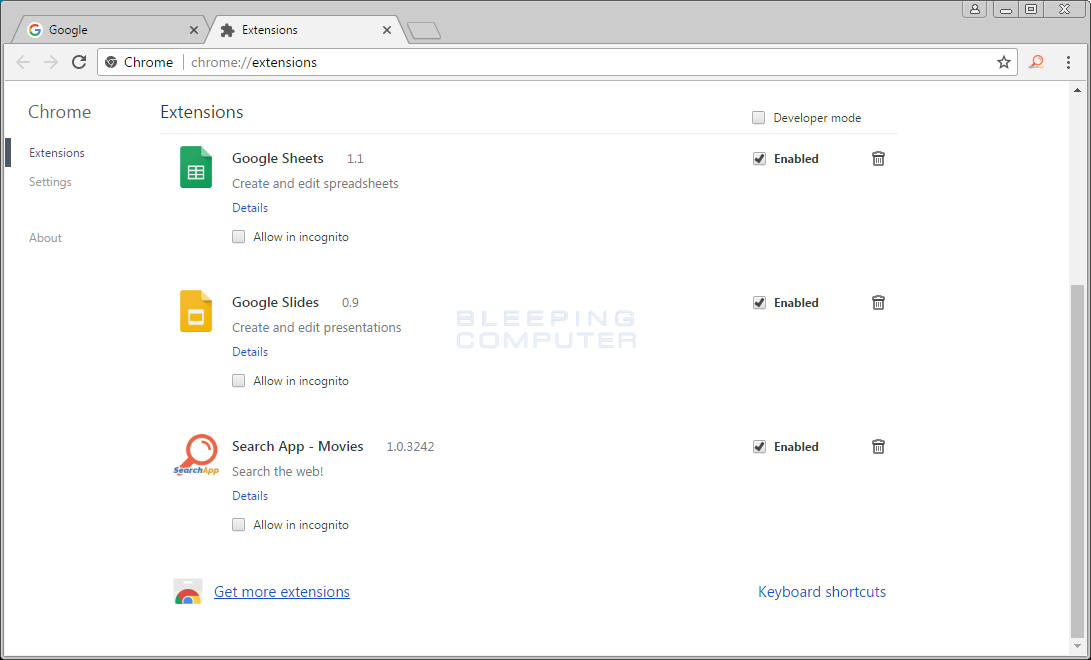This screenshot has width=1091, height=660.
Task: Allow Google Slides in incognito
Action: (x=239, y=380)
